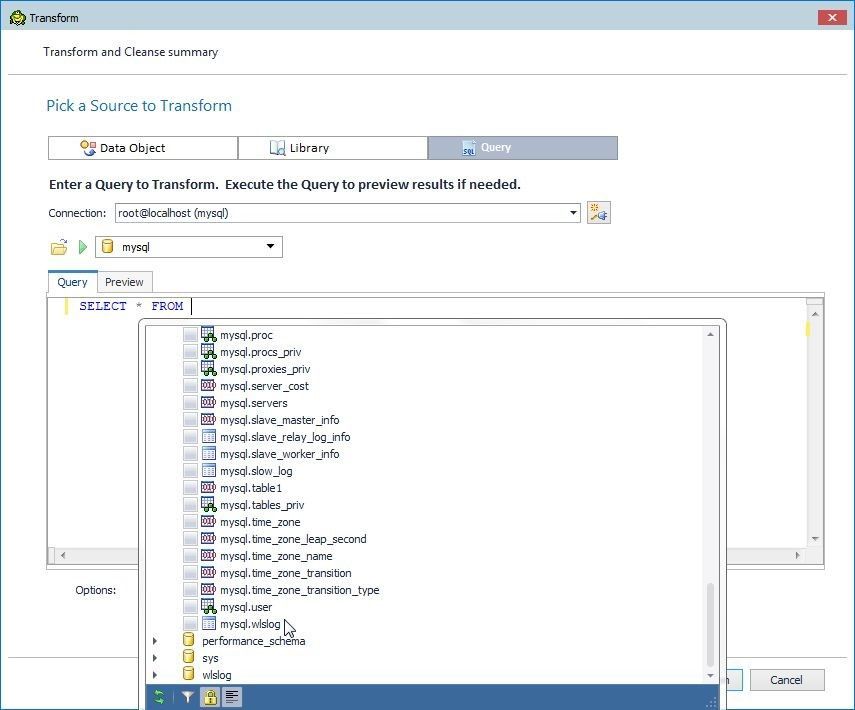Check the mysql.proc checkbox
The width and height of the screenshot is (855, 710).
pyautogui.click(x=190, y=335)
